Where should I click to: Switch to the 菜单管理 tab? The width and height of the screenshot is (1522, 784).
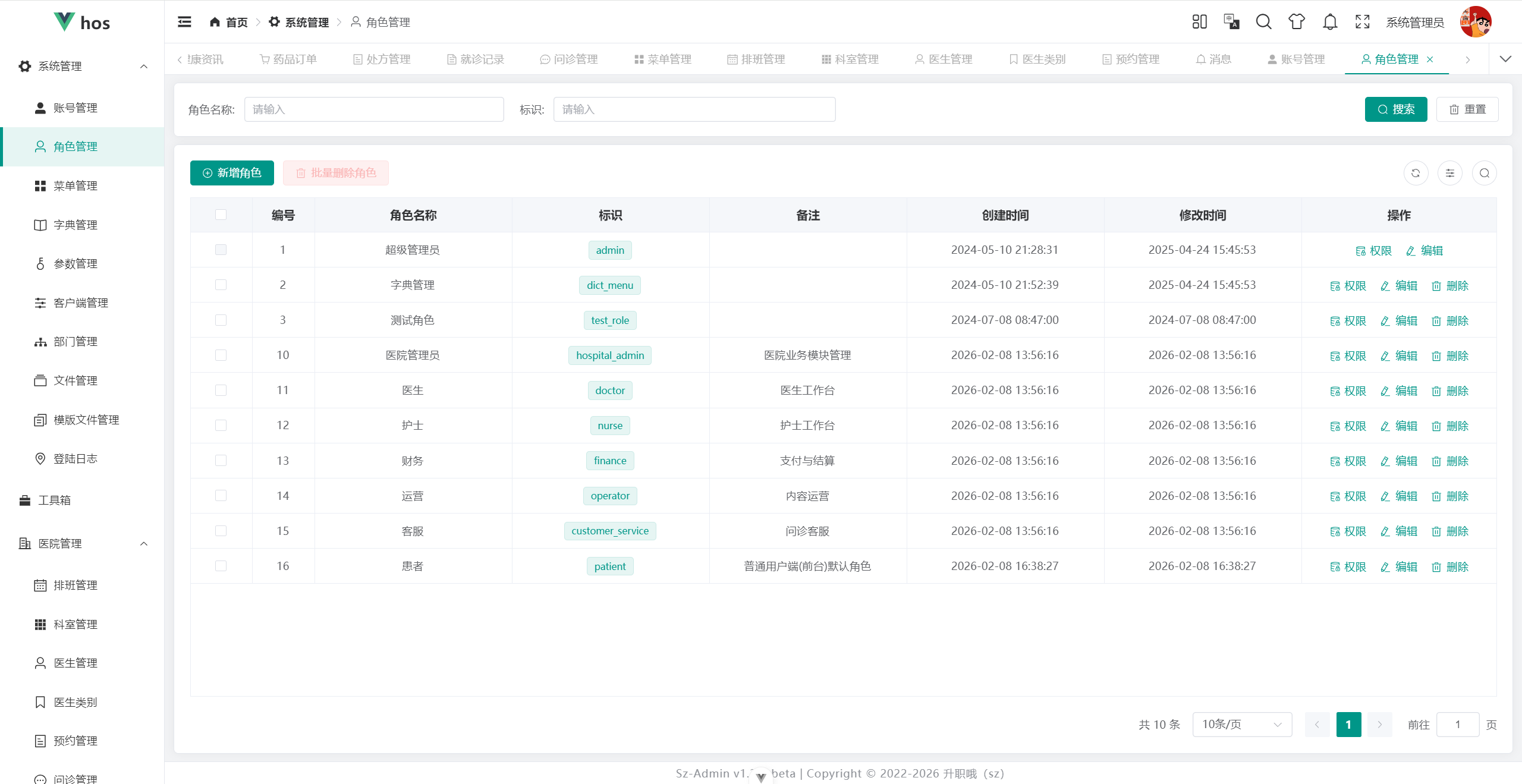[x=663, y=59]
